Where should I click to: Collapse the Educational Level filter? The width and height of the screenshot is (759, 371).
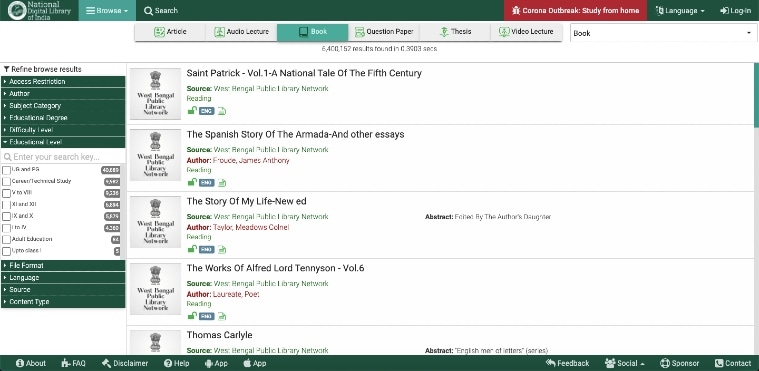tap(63, 142)
